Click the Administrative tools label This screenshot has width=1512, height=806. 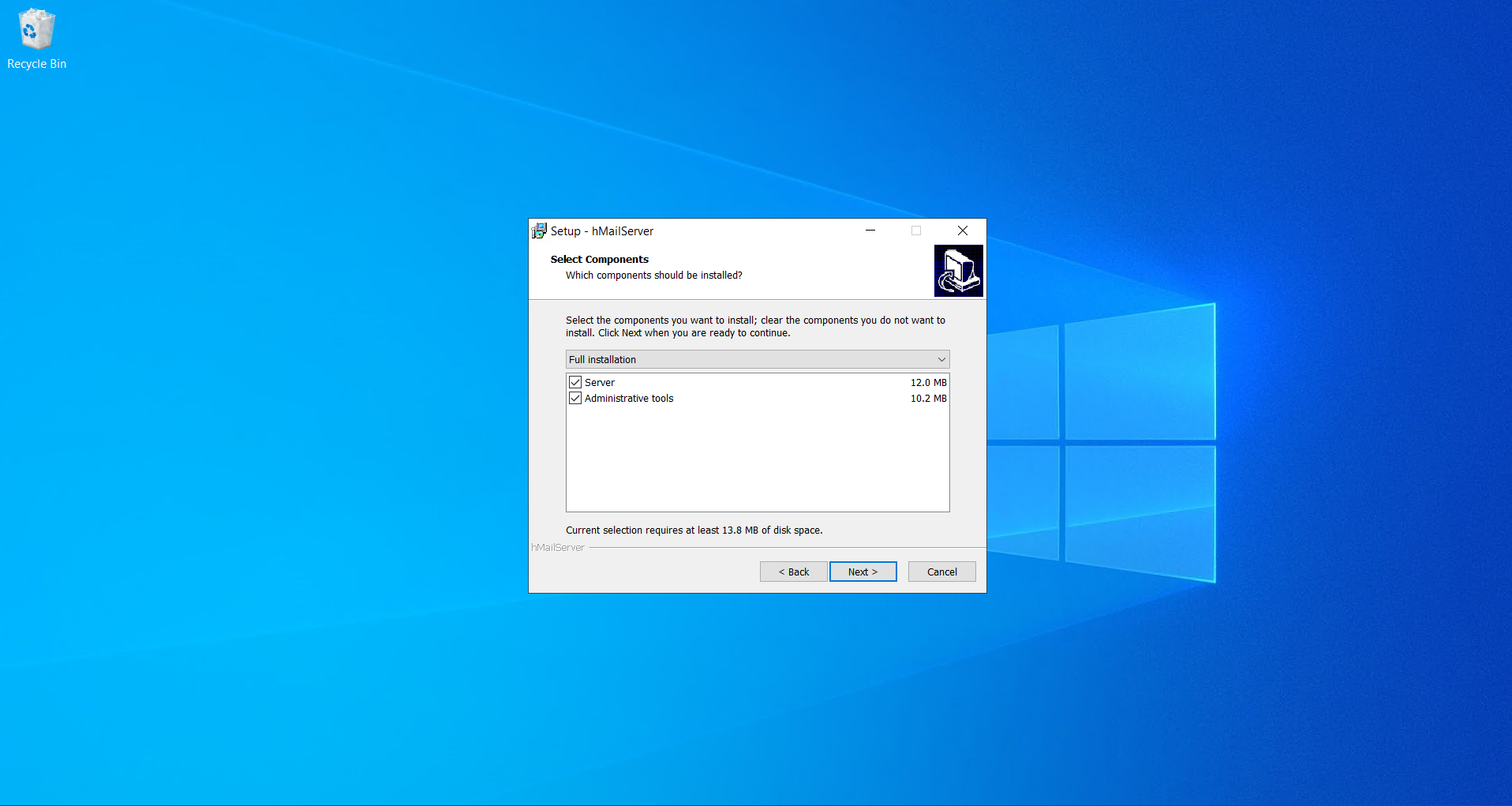click(x=629, y=398)
